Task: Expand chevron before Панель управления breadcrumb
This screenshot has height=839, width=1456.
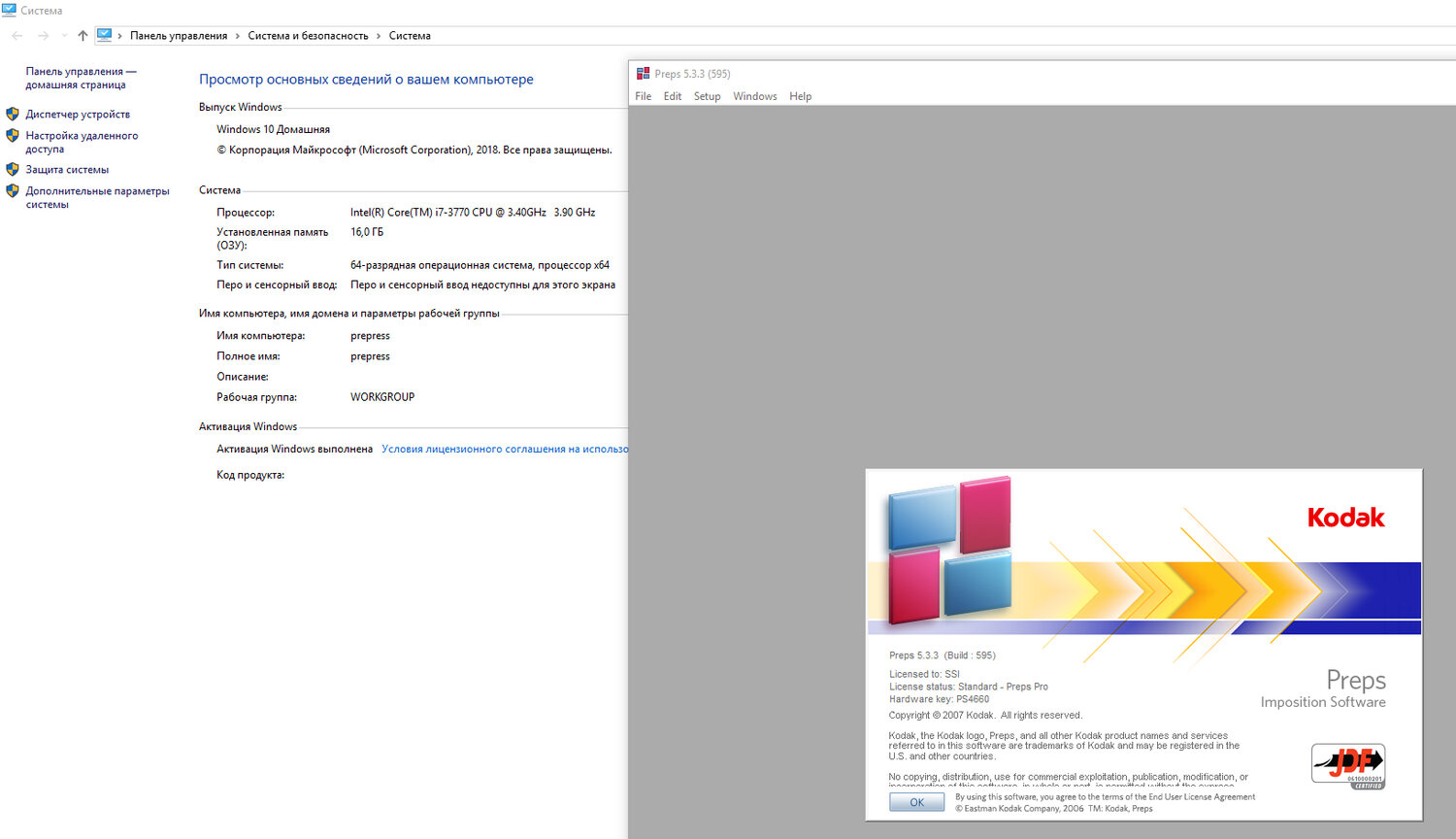Action: (119, 36)
